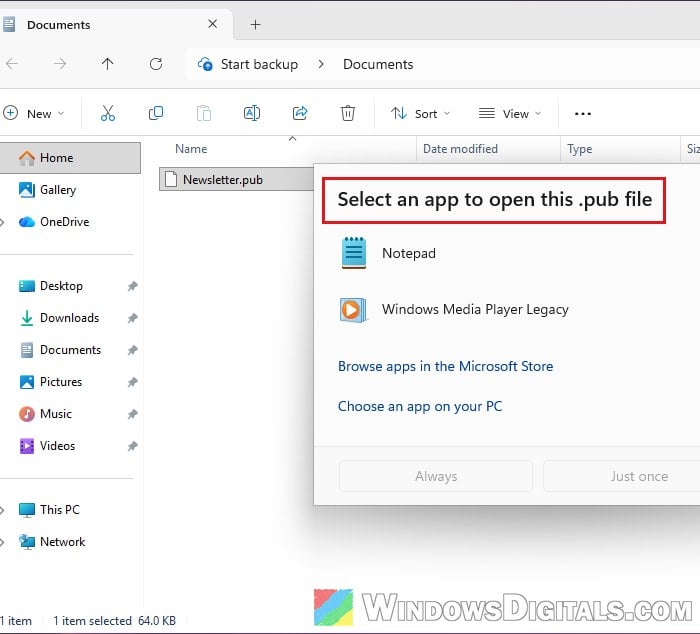The image size is (700, 634).
Task: Click Browse apps in the Microsoft Store
Action: point(446,367)
